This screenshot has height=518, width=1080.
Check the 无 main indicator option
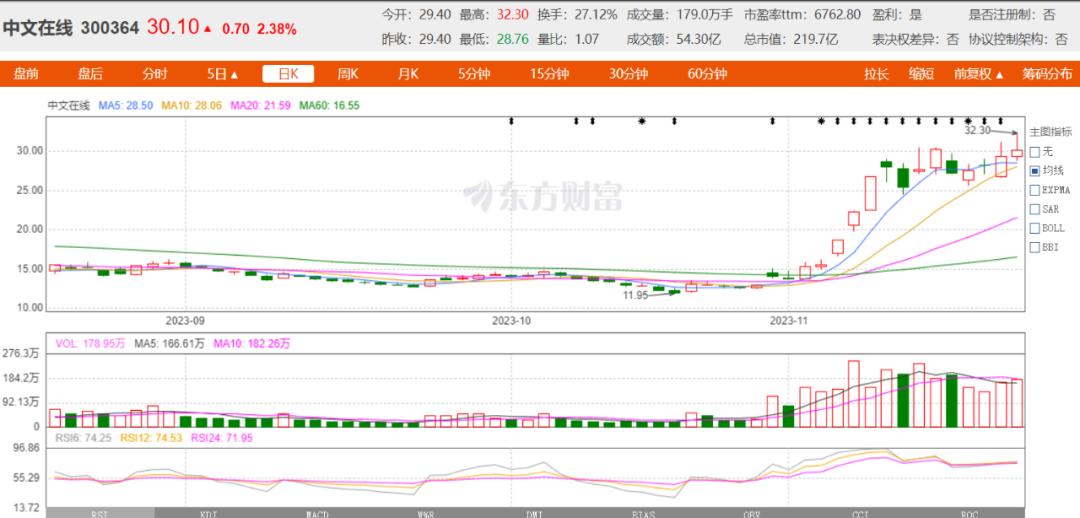click(1035, 152)
